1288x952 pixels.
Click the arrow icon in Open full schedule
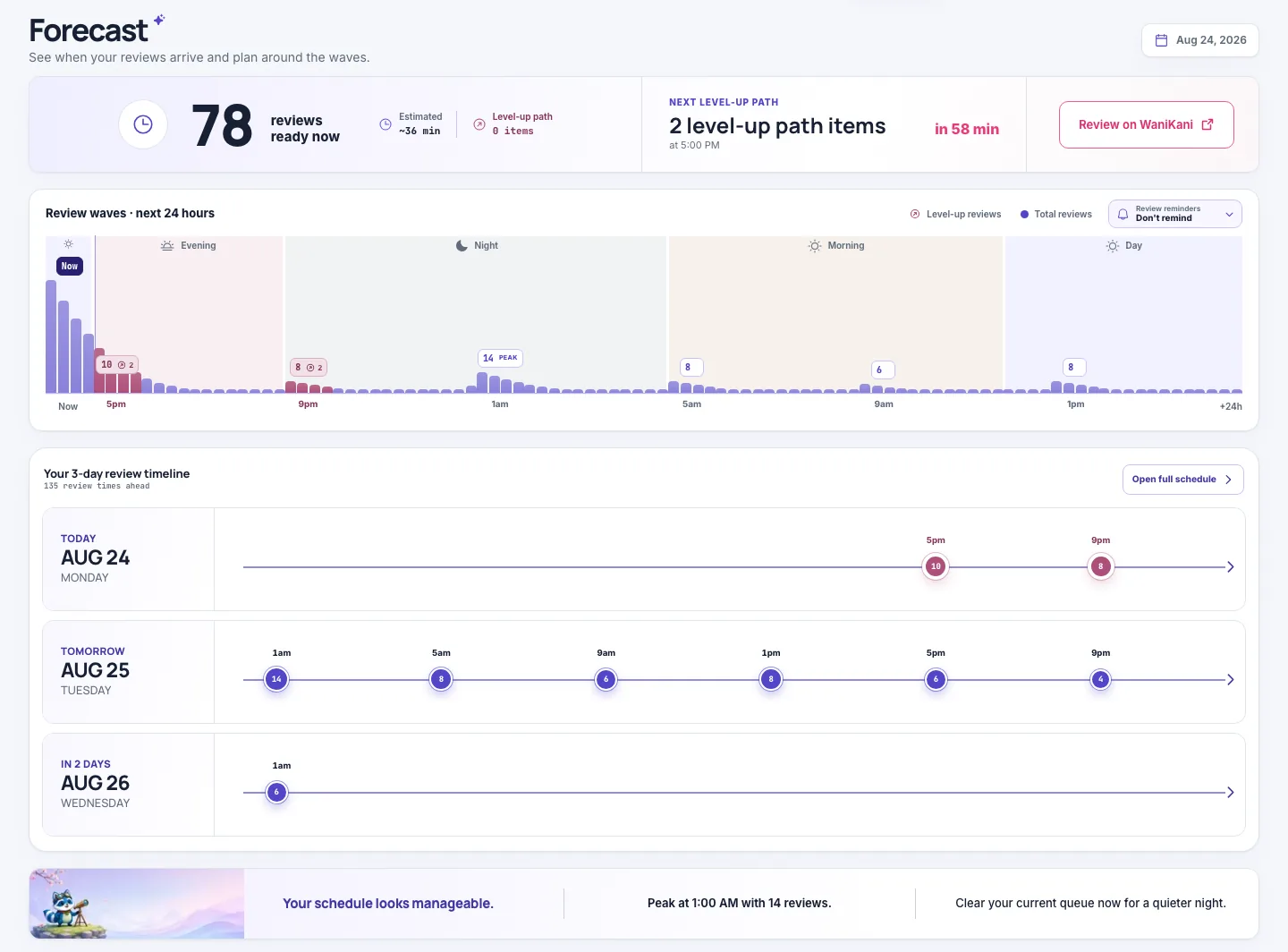1228,480
